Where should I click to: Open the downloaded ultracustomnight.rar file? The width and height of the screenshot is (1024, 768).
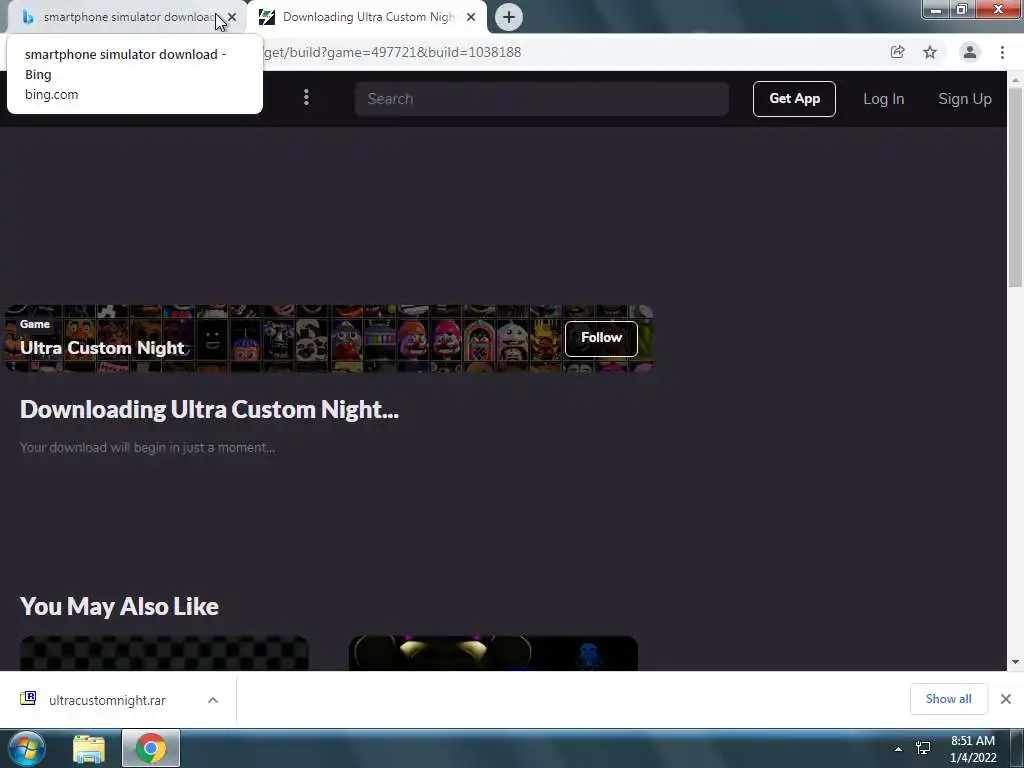click(x=106, y=700)
